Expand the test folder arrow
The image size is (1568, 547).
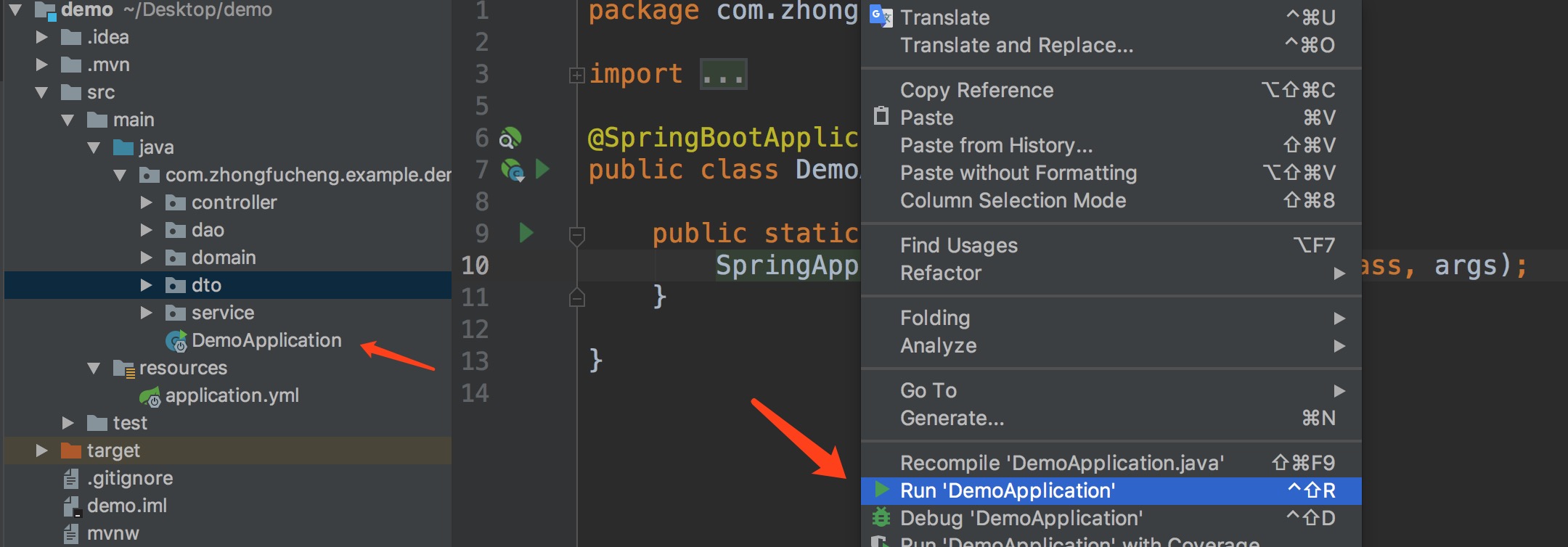point(68,423)
